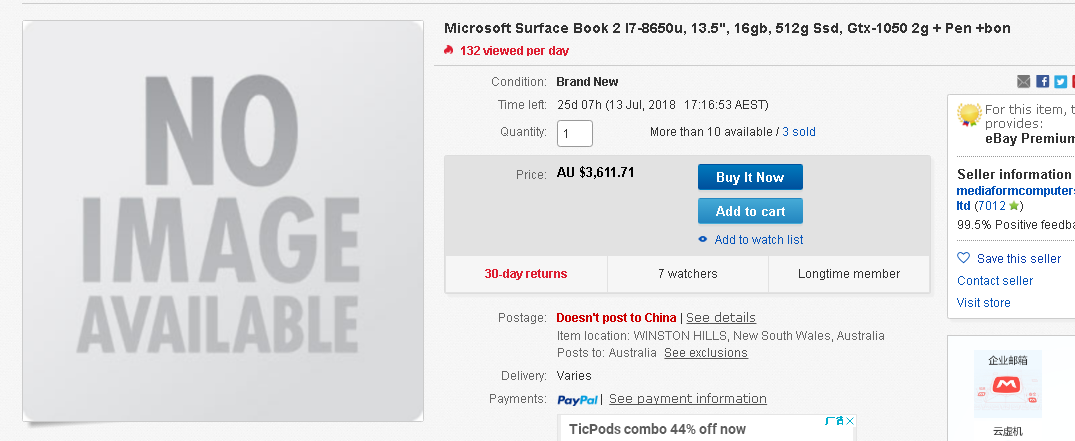Add to watch list link

coord(759,239)
